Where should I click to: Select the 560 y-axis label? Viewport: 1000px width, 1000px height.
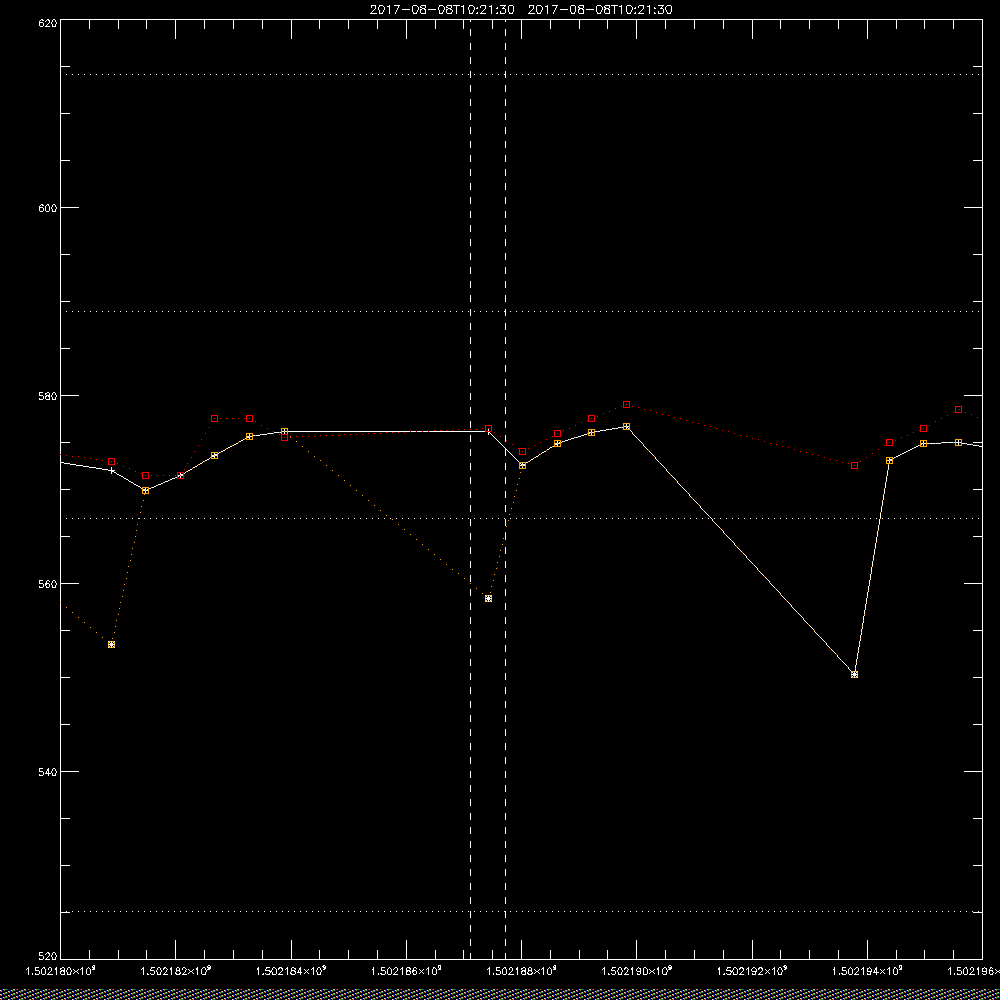[x=49, y=584]
